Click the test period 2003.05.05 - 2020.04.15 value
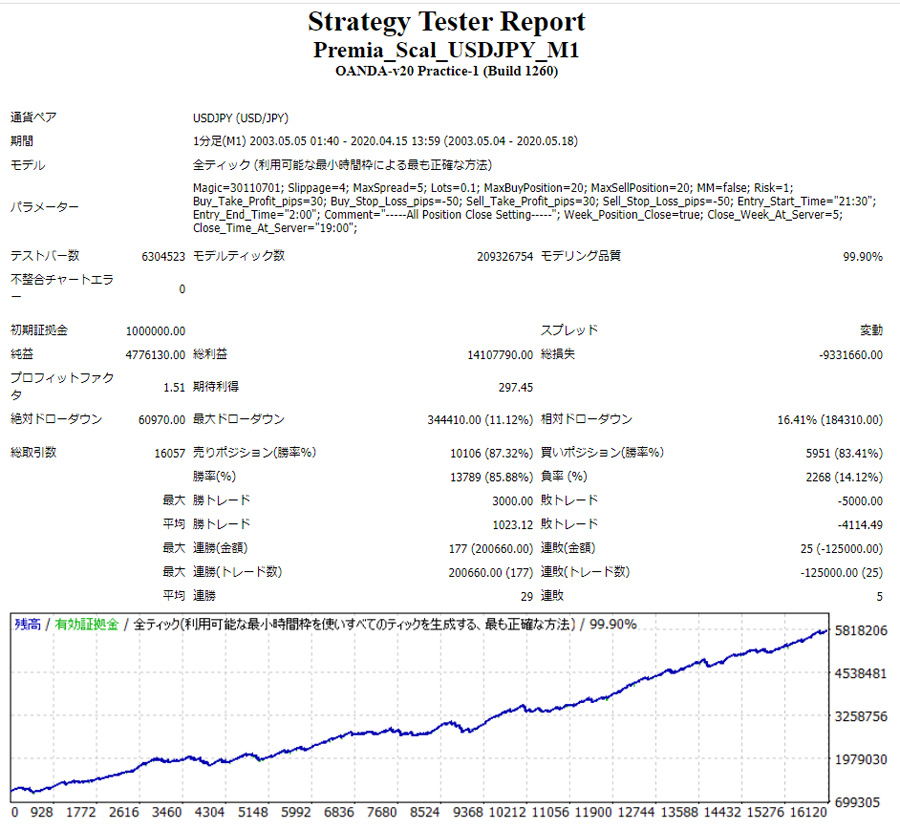This screenshot has height=829, width=900. (385, 141)
